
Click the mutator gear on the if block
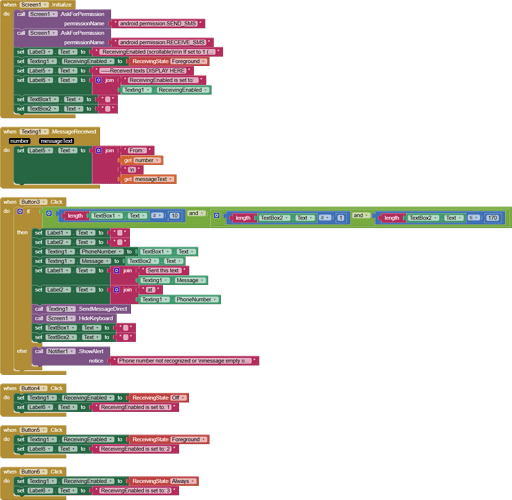click(x=20, y=211)
